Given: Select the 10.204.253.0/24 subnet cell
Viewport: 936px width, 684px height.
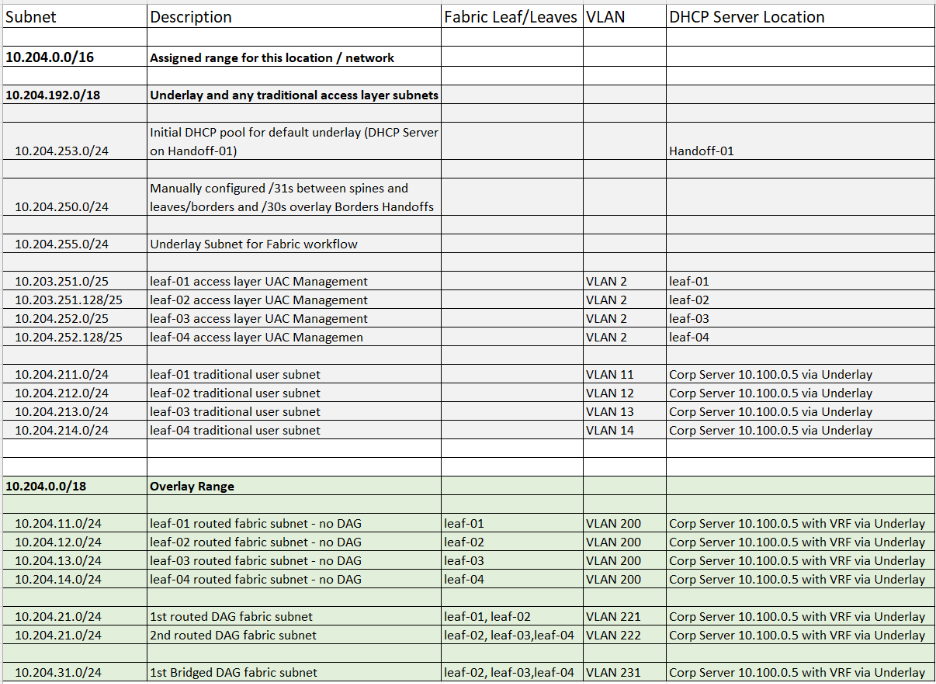Looking at the screenshot, I should pos(75,141).
